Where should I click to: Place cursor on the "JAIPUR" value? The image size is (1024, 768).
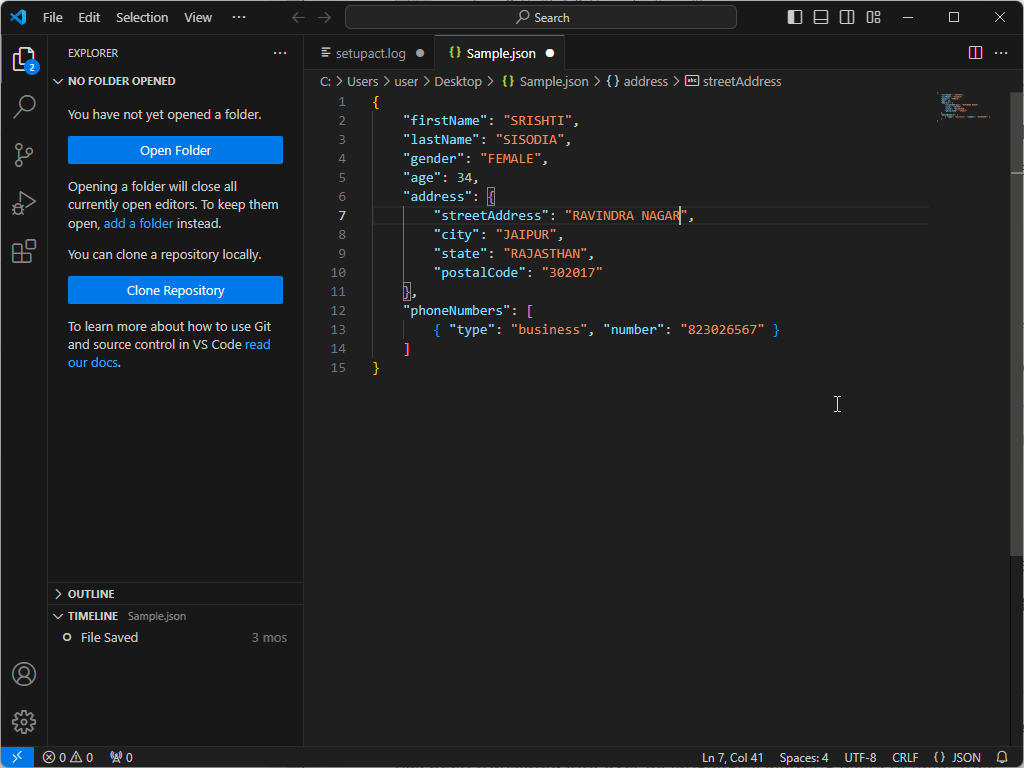(526, 234)
